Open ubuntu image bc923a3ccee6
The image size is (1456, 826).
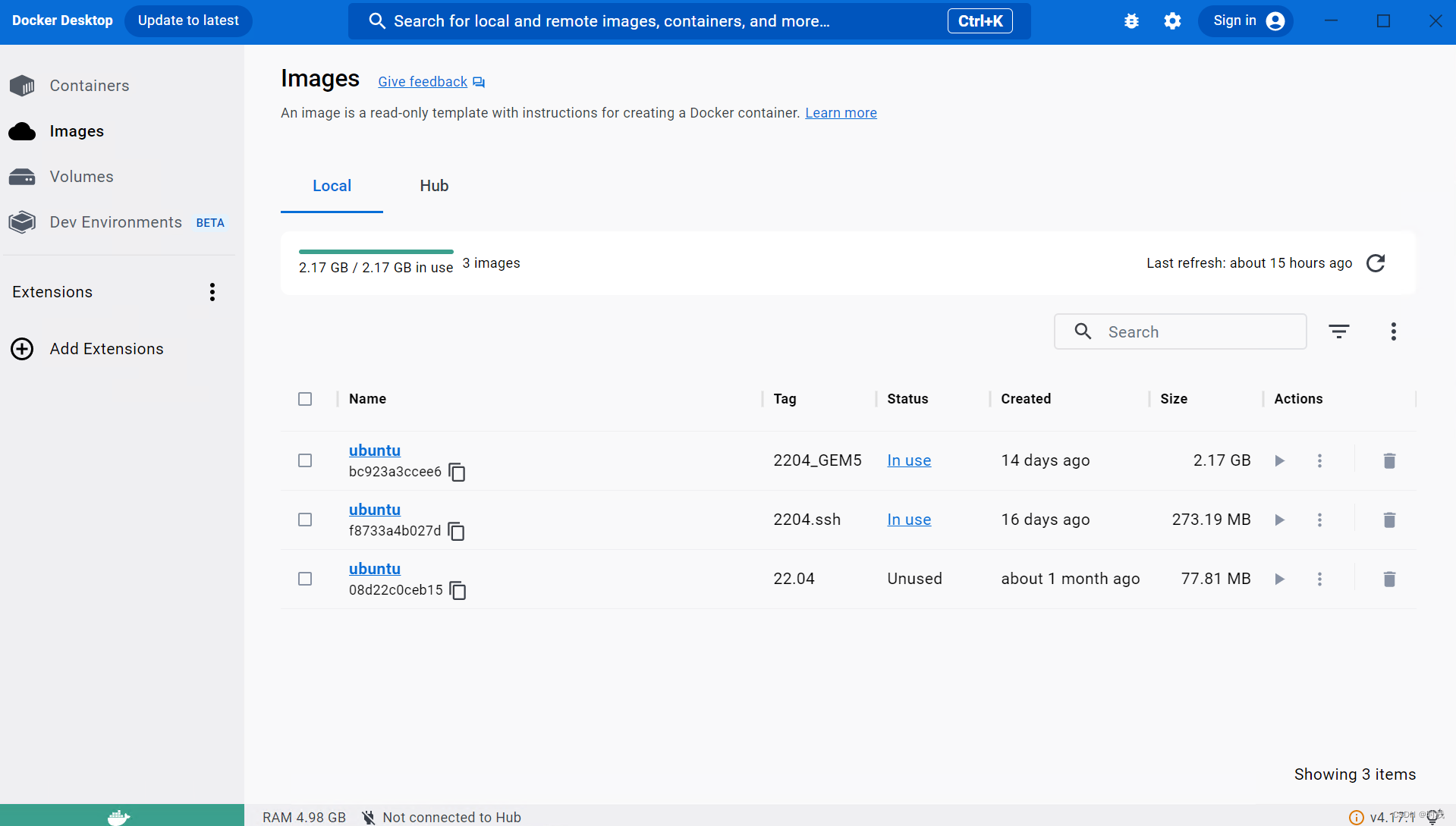tap(375, 451)
